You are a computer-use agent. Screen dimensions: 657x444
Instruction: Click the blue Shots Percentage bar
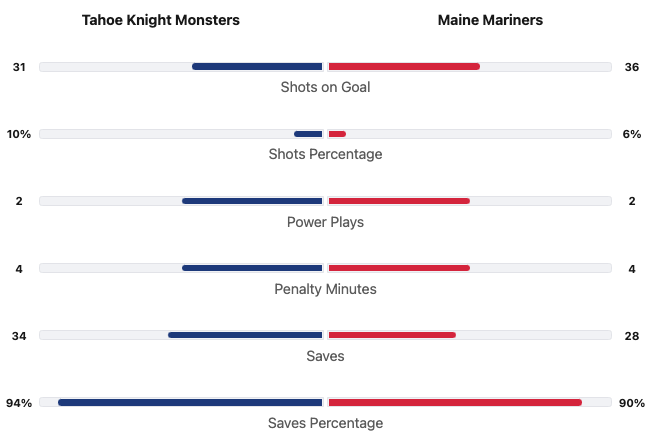coord(308,134)
